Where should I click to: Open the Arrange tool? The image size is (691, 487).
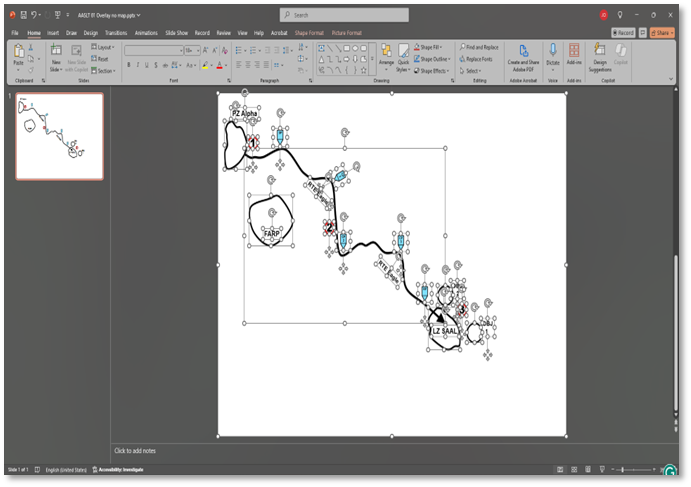[386, 53]
